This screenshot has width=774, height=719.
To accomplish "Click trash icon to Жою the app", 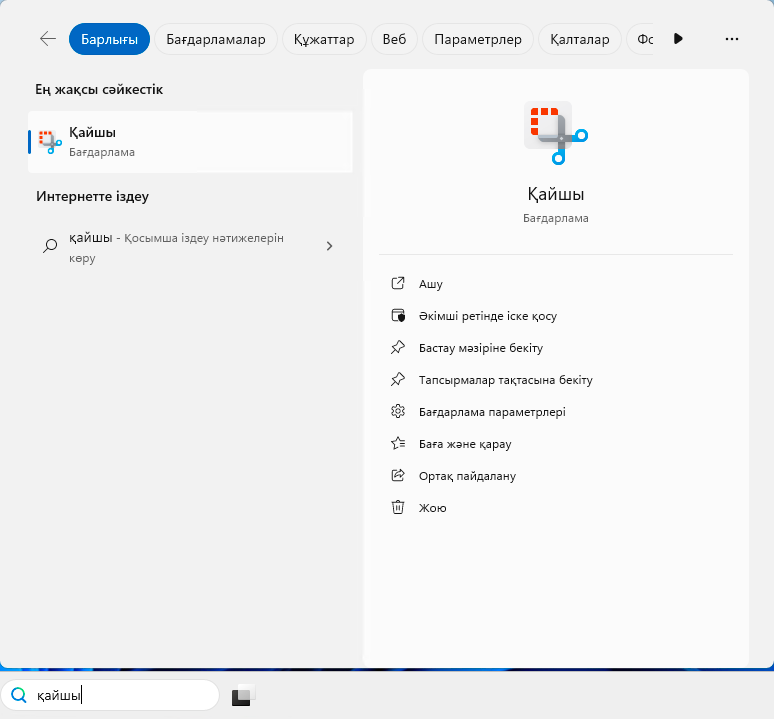I will 398,508.
